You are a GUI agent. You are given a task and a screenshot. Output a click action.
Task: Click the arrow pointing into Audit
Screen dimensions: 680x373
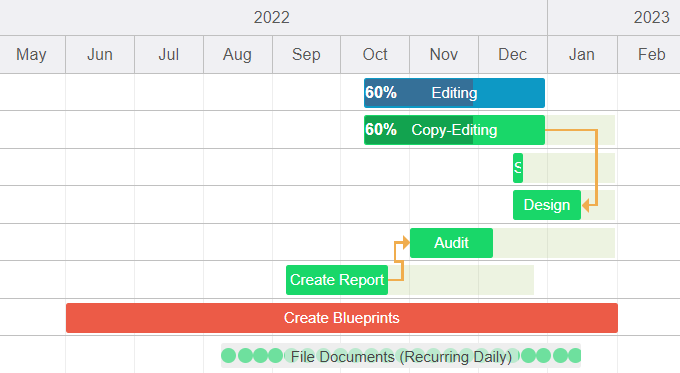[x=406, y=242]
